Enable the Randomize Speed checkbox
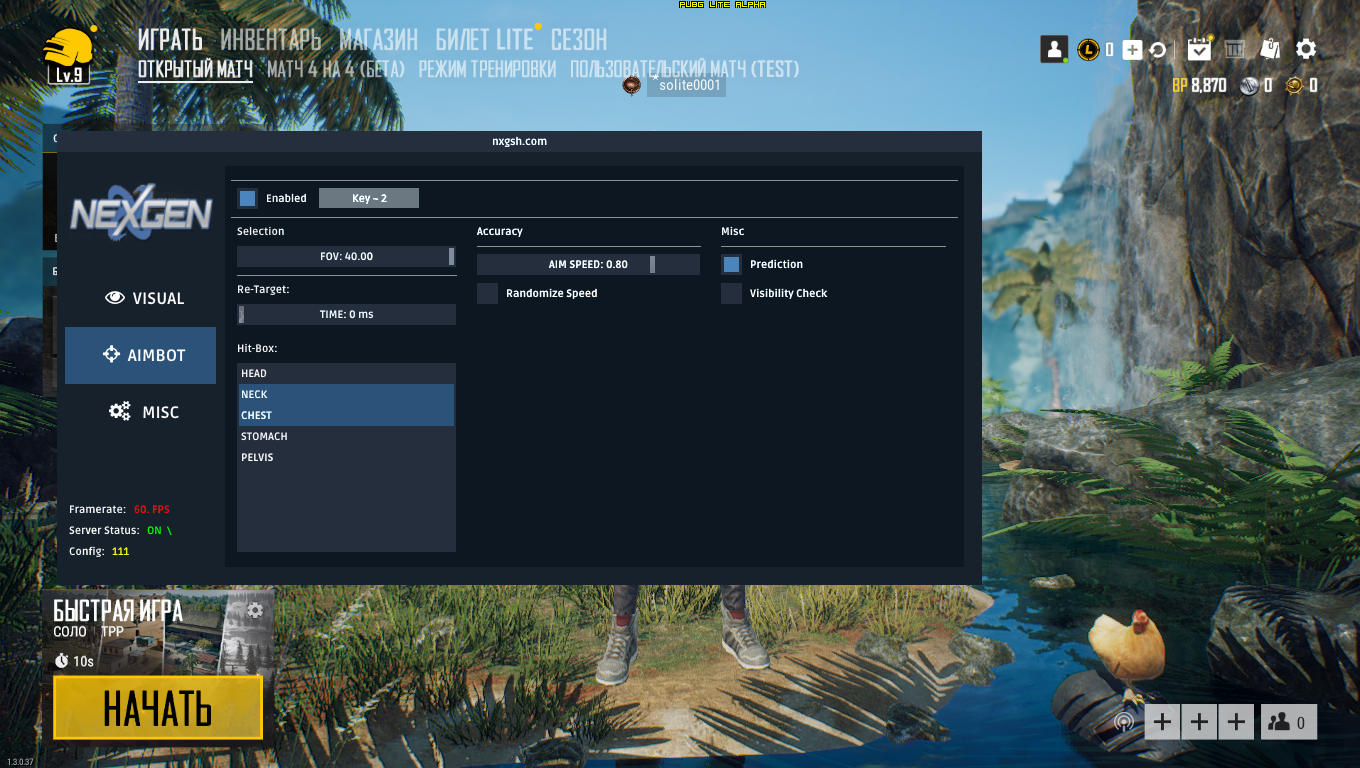 [487, 293]
